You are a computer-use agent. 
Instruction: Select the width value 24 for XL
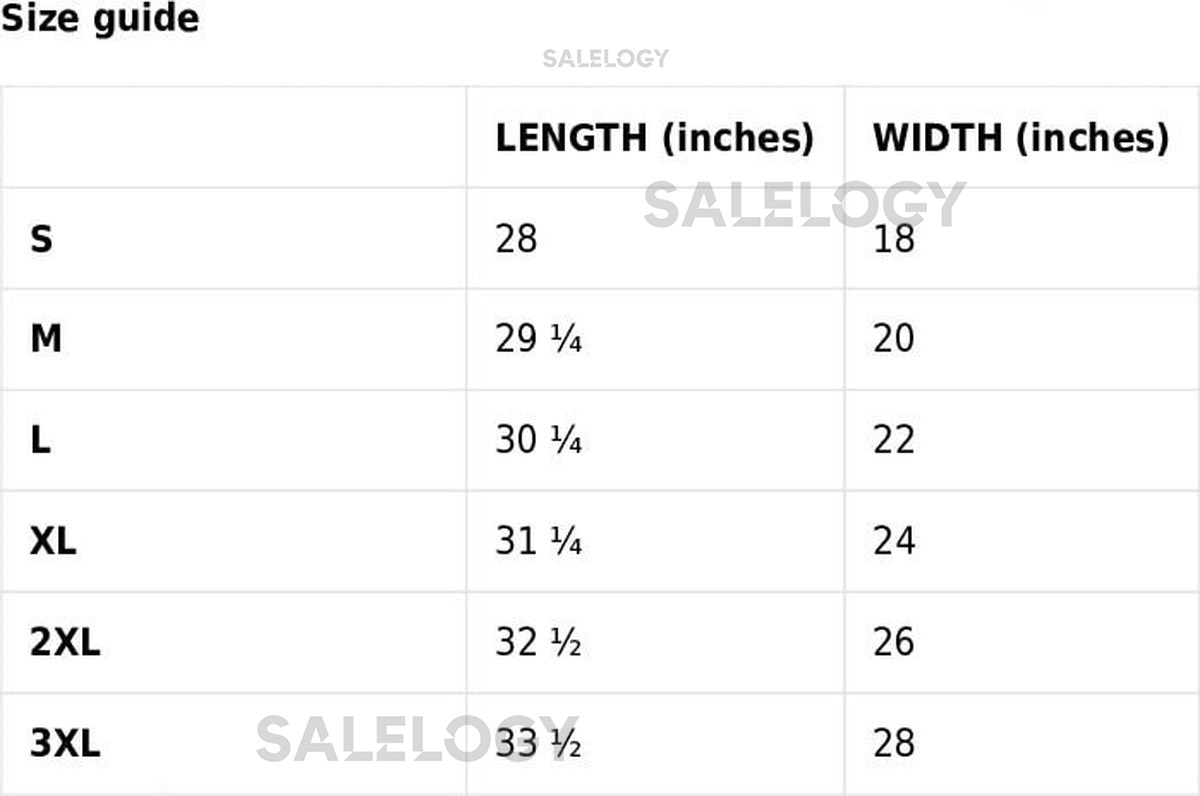tap(893, 542)
